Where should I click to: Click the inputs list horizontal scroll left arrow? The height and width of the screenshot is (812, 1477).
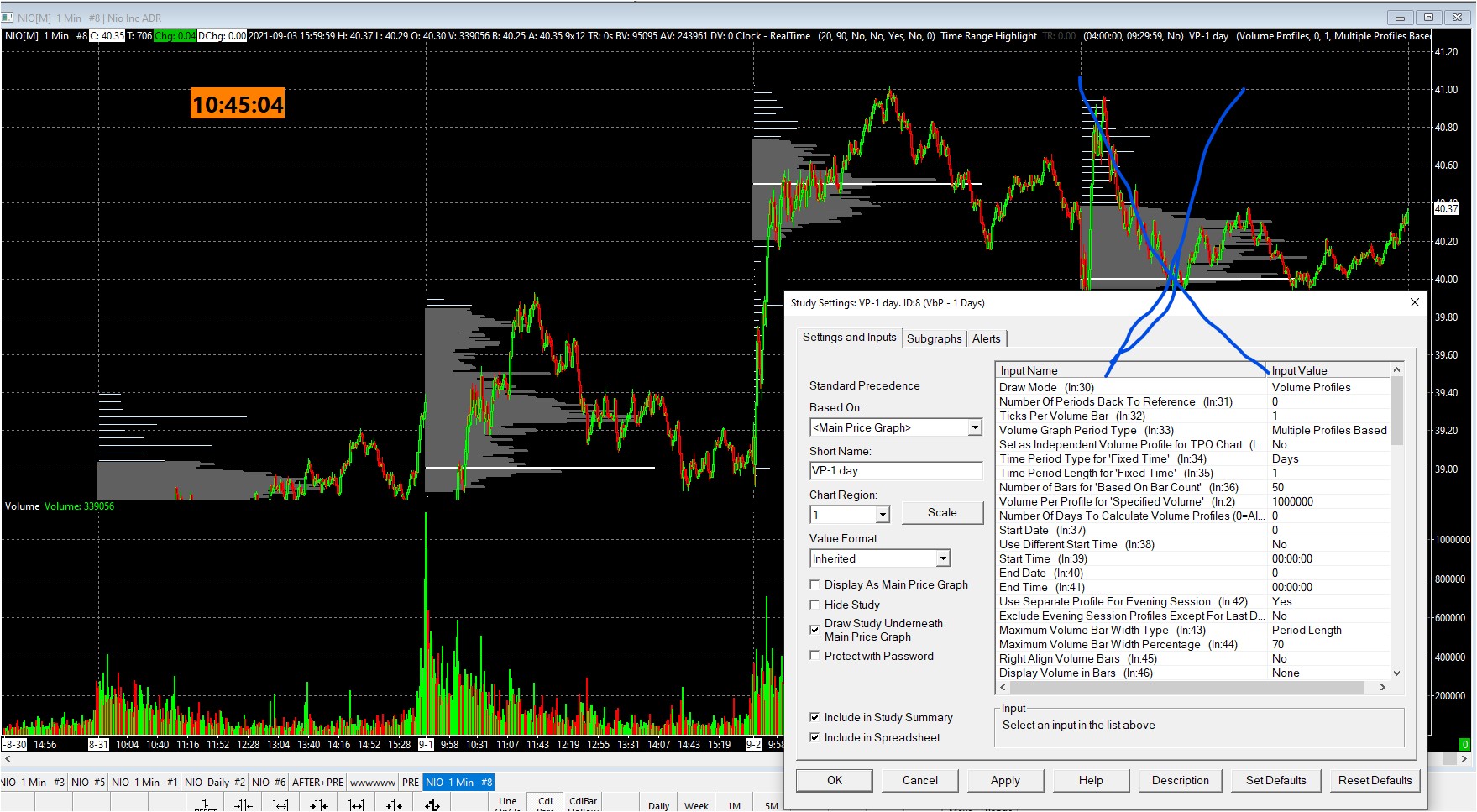click(1003, 687)
